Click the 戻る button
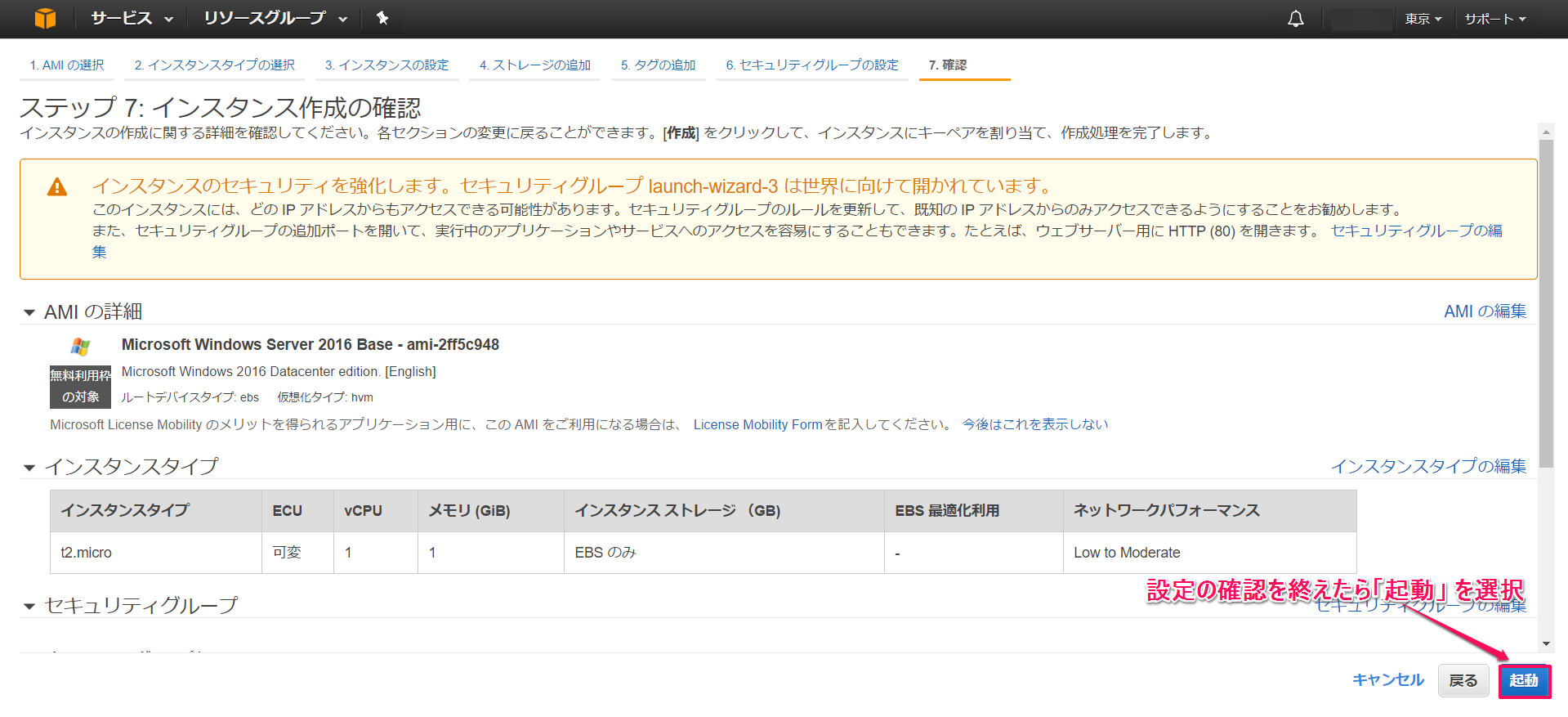This screenshot has width=1568, height=717. (x=1463, y=680)
